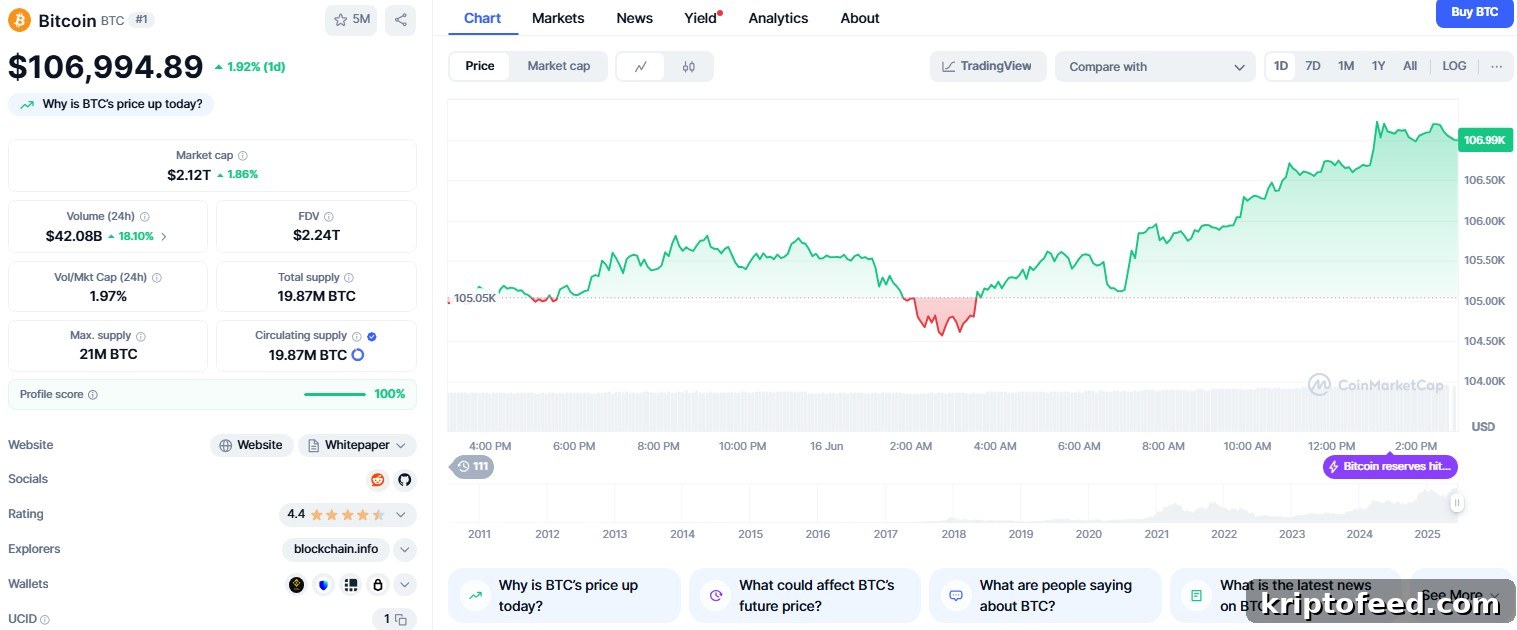Open the Compare with dropdown
The image size is (1517, 630).
(x=1155, y=67)
